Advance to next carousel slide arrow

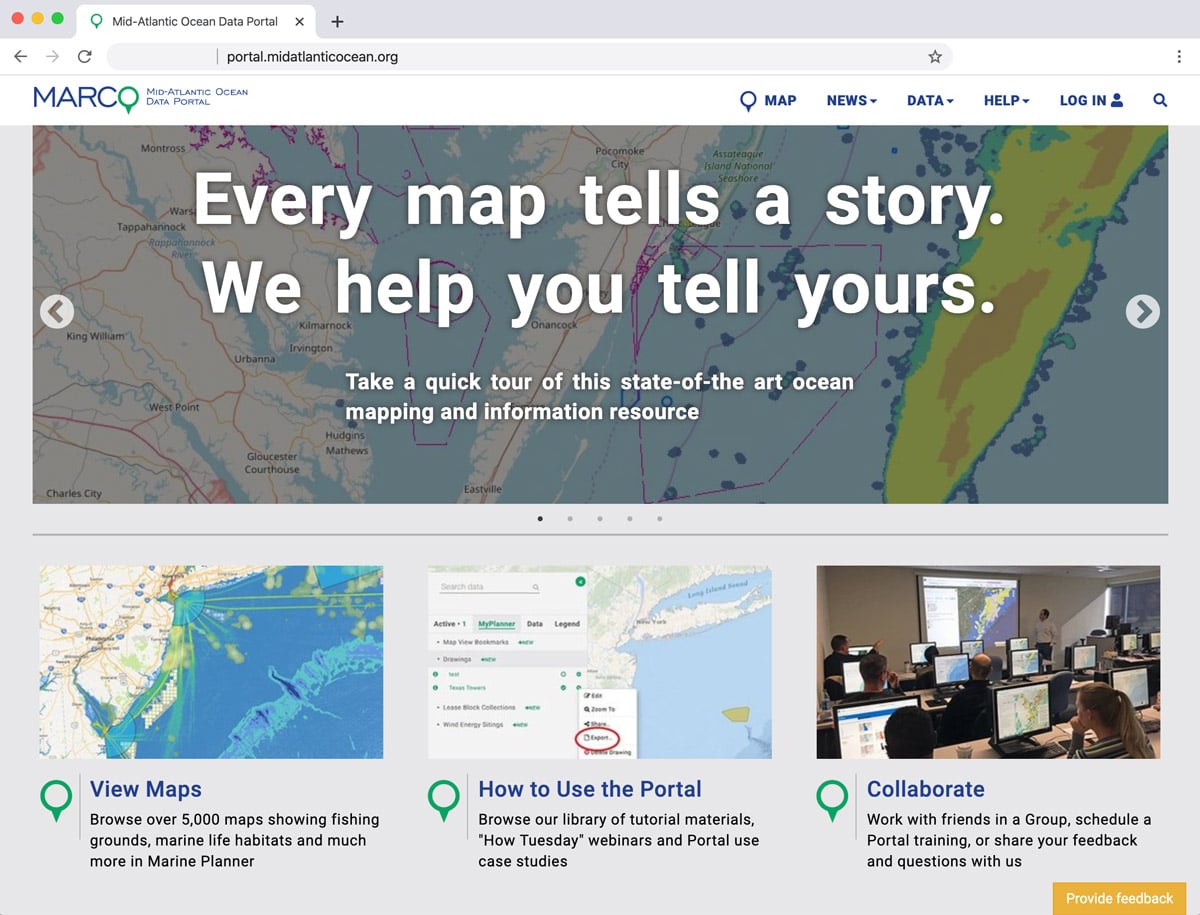(1142, 312)
